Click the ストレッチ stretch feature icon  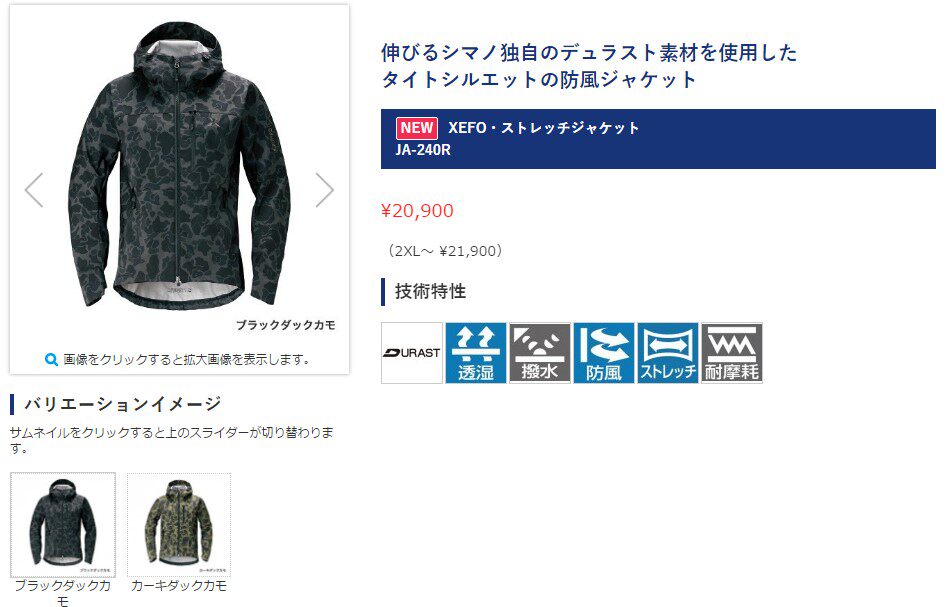tap(668, 353)
